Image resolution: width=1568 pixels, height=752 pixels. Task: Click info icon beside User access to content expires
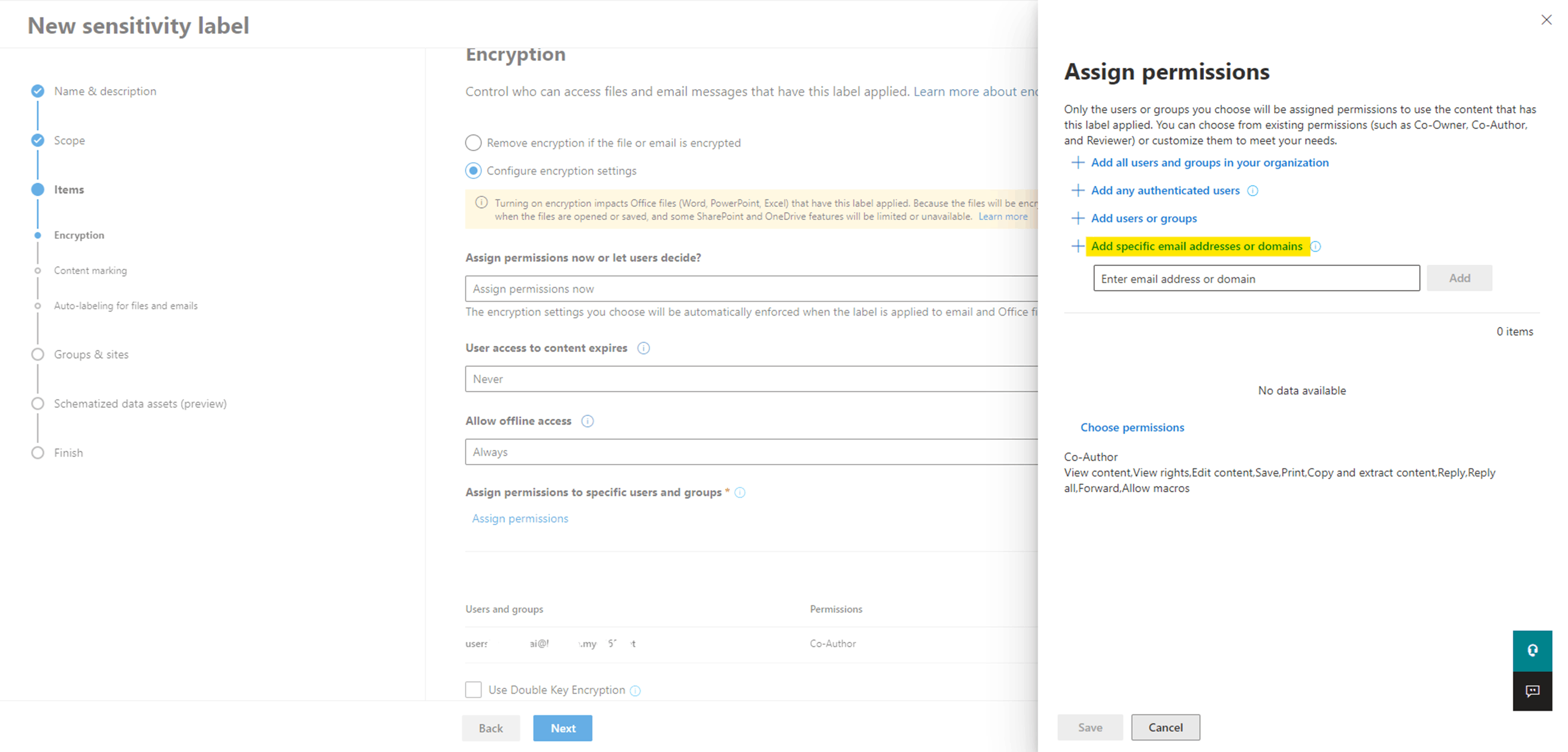tap(643, 348)
